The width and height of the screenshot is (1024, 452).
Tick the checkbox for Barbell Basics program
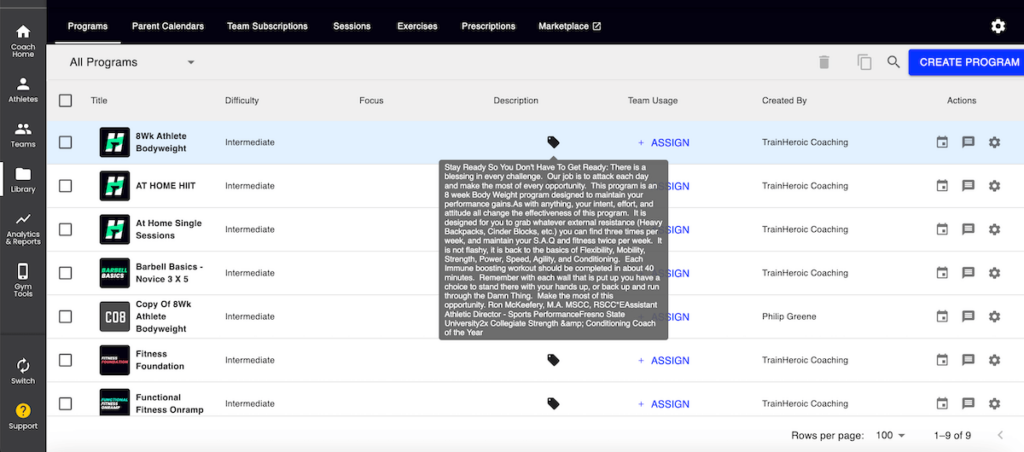[65, 273]
